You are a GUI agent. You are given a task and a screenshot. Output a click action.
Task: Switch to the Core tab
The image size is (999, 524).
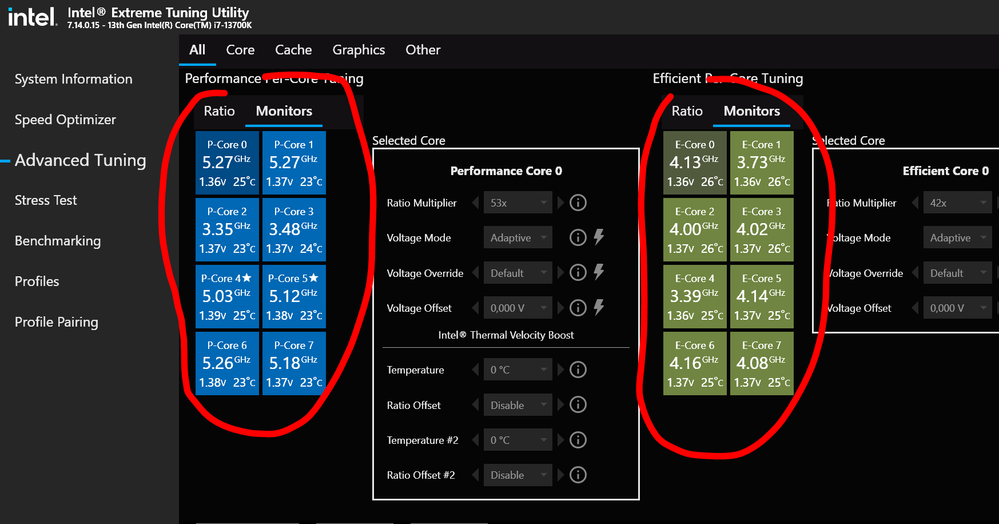coord(240,50)
